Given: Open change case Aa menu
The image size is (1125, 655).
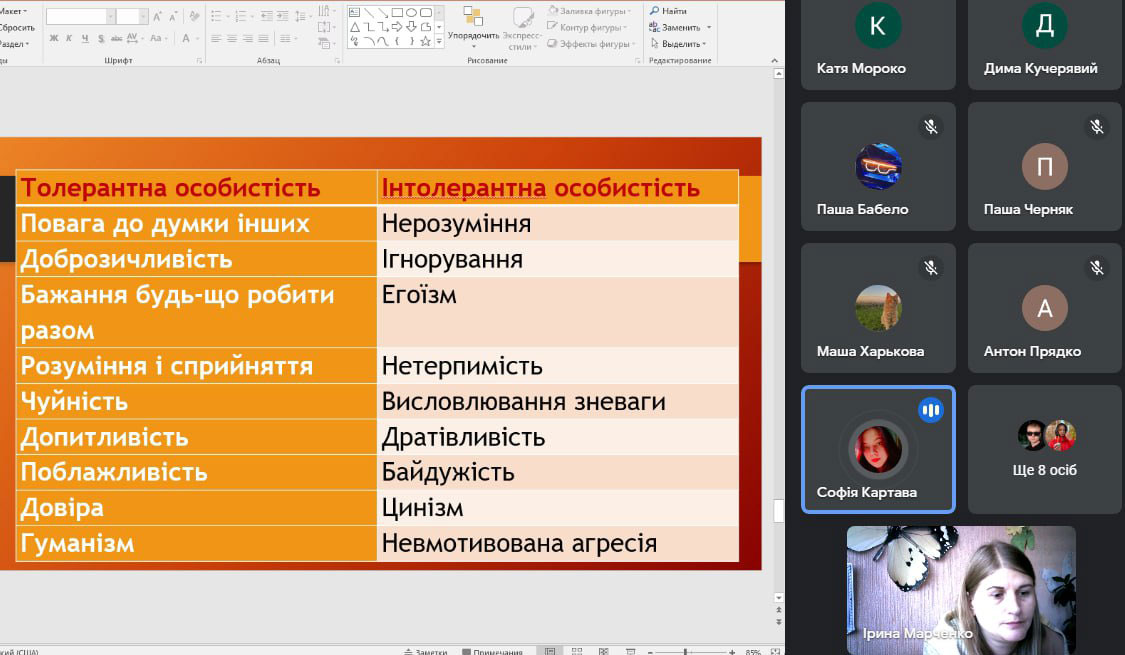Looking at the screenshot, I should point(158,39).
